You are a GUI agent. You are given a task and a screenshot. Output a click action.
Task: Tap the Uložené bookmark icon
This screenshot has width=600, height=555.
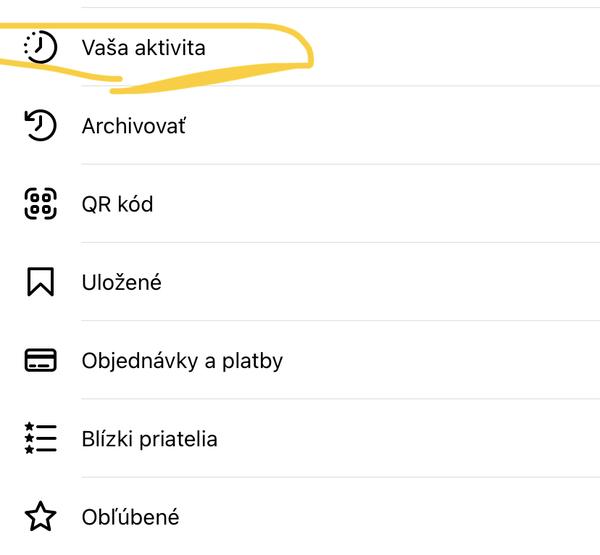(40, 282)
